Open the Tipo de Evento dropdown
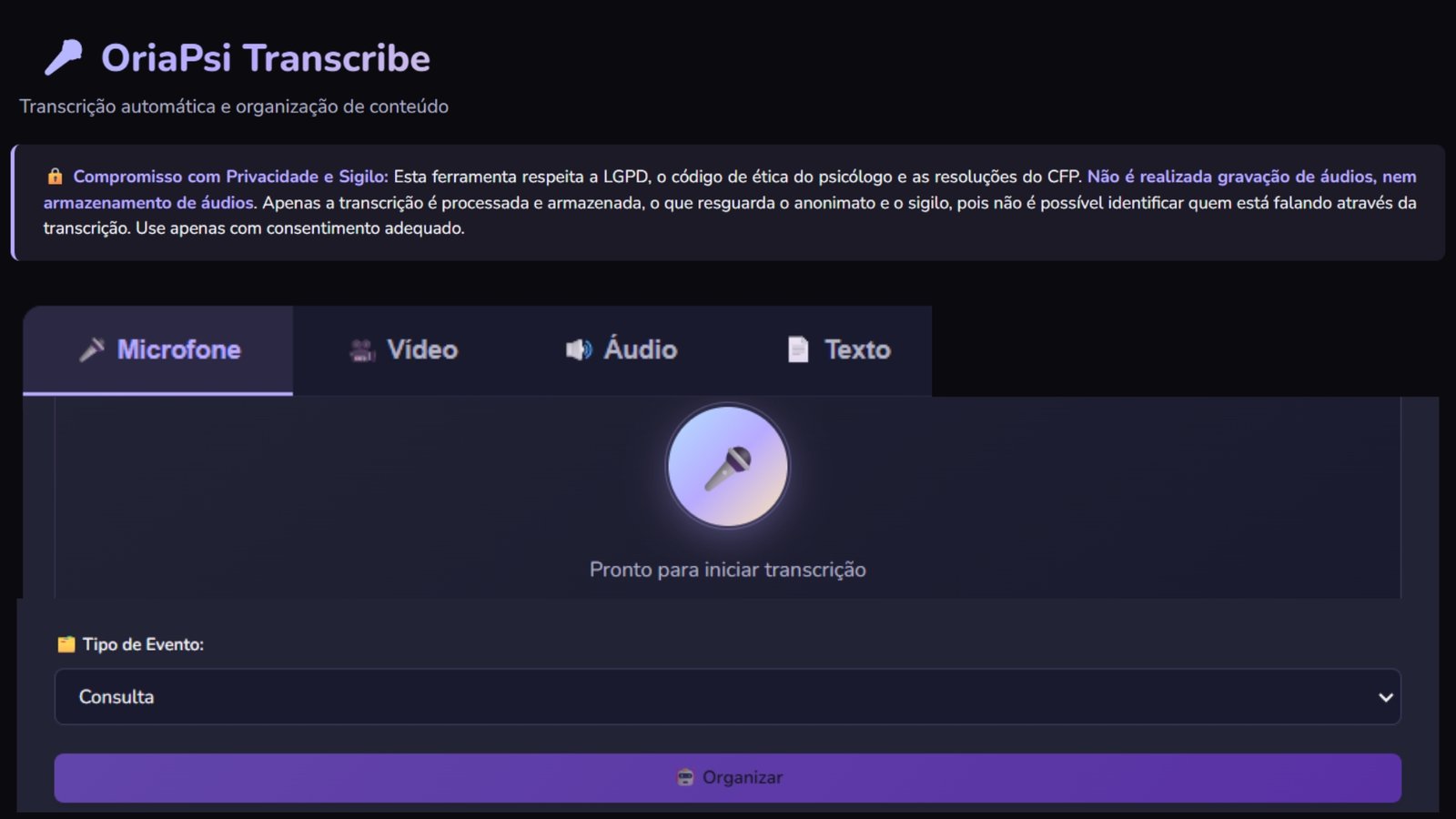The width and height of the screenshot is (1456, 819). tap(710, 697)
